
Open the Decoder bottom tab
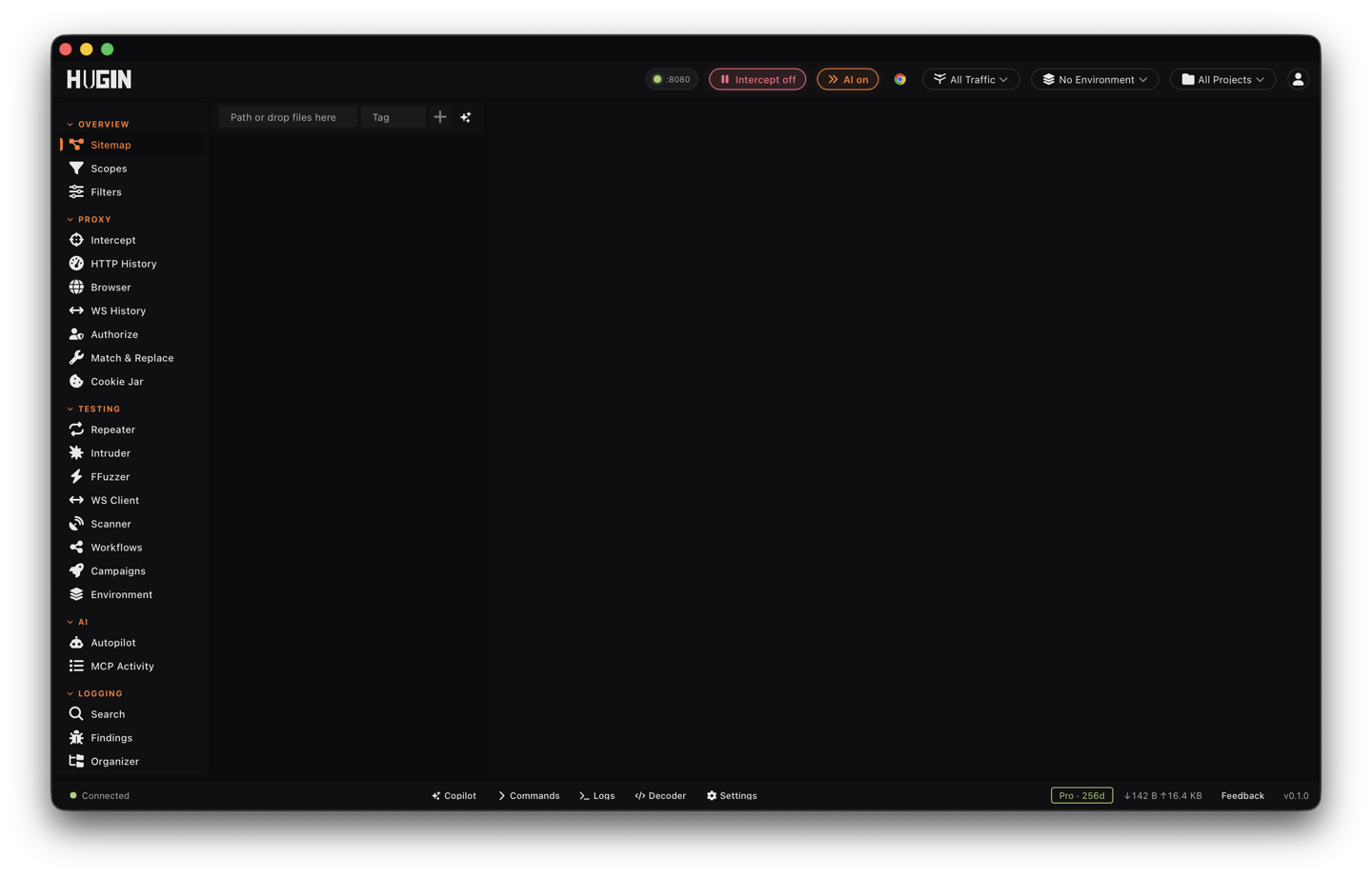660,796
